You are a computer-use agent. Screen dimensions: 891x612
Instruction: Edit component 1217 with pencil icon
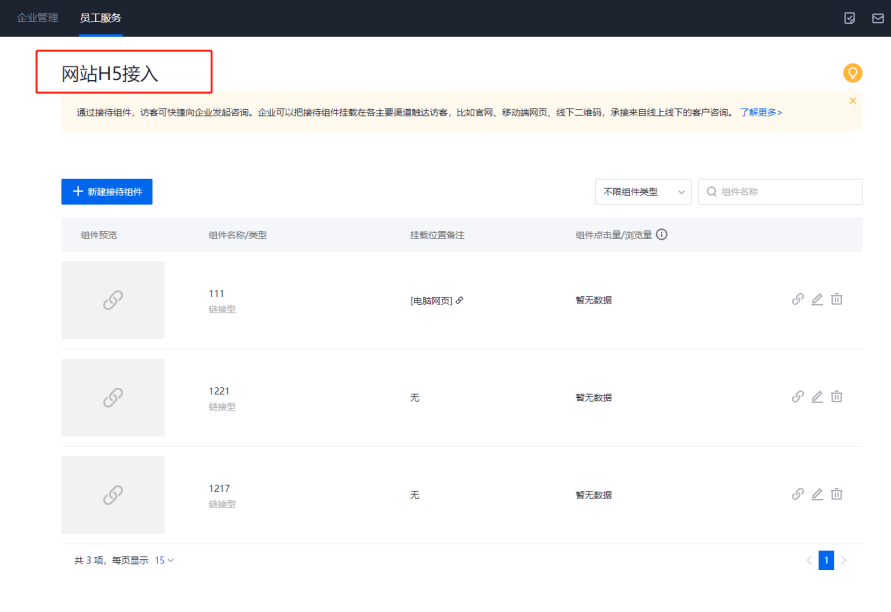[817, 494]
